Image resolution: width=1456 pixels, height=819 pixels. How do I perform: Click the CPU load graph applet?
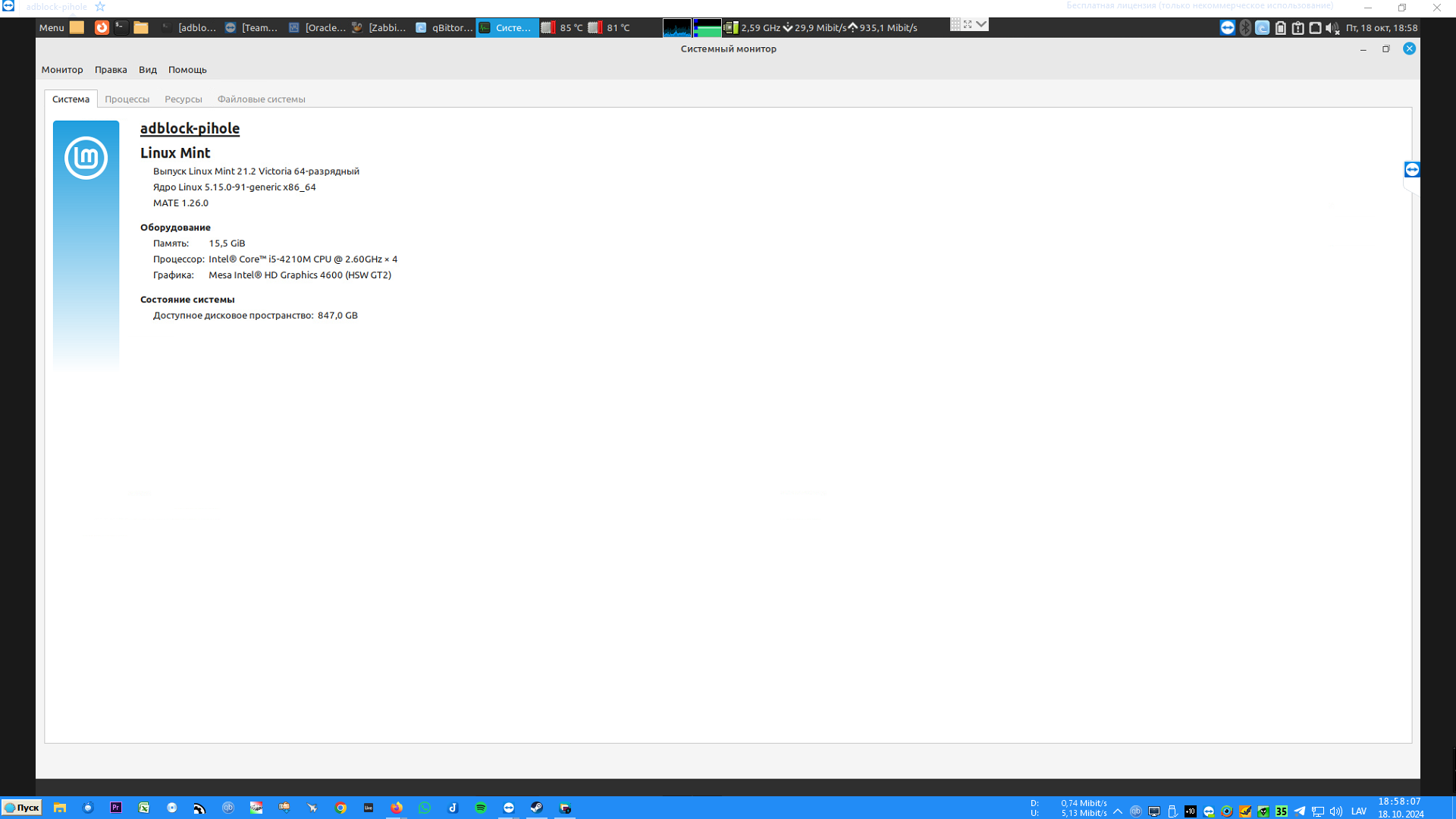tap(677, 27)
